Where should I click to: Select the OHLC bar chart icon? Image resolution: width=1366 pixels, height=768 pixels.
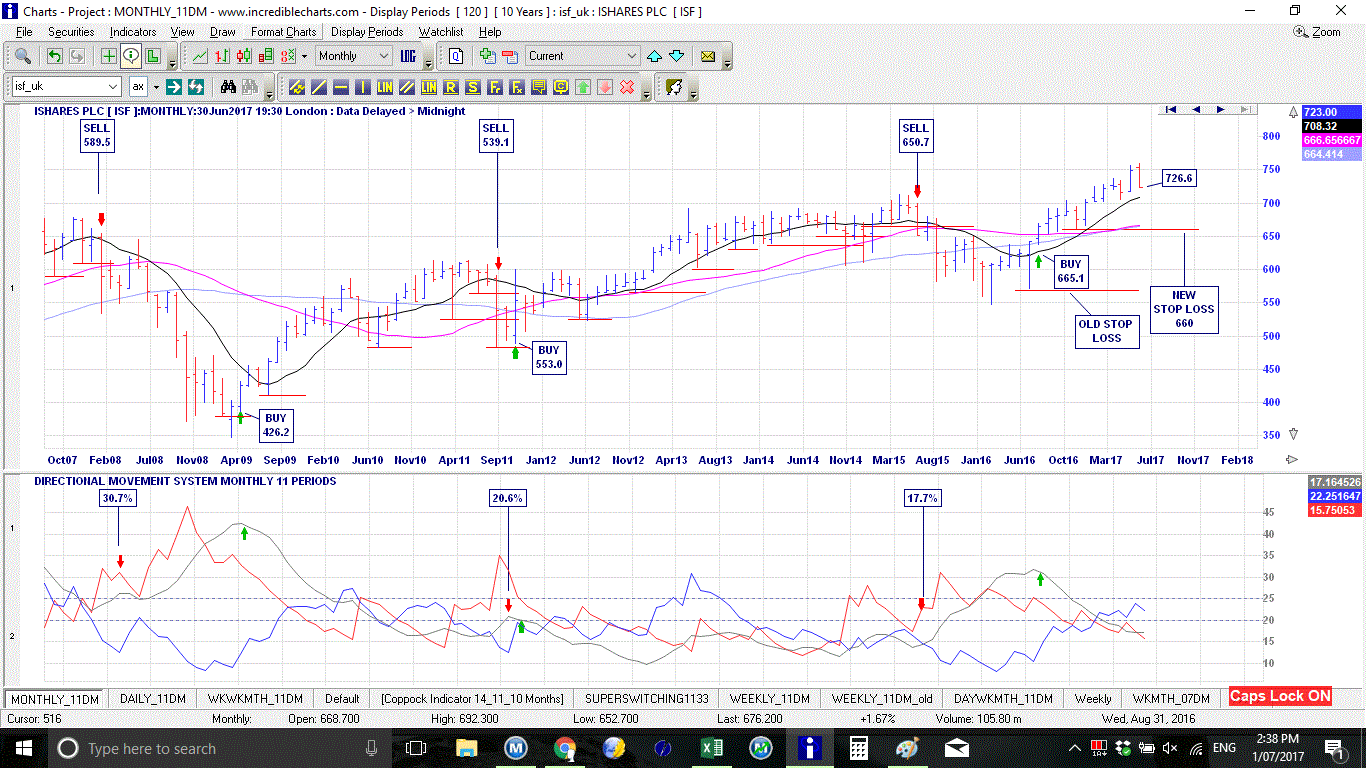(x=222, y=56)
